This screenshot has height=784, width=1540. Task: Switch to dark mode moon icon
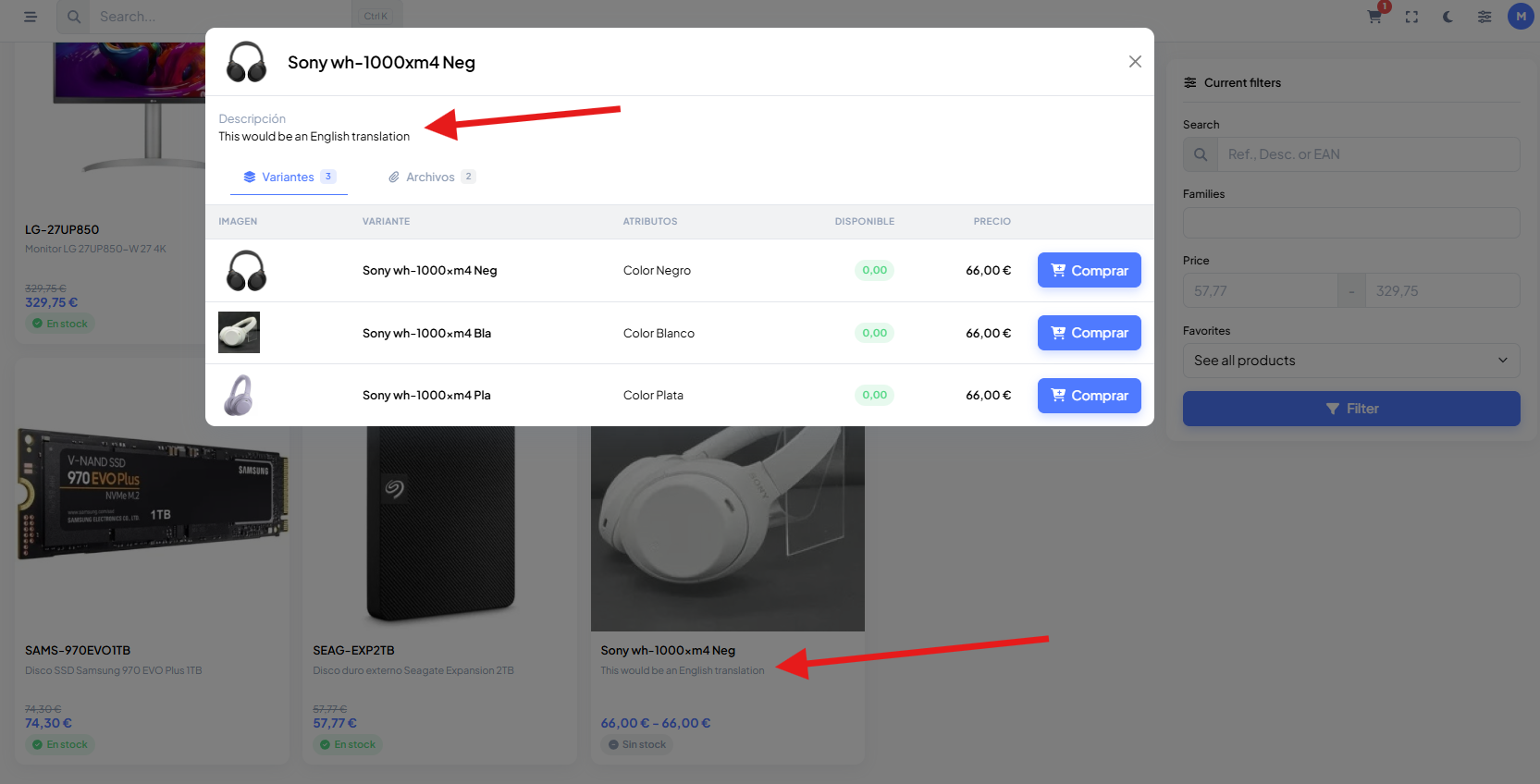[1448, 17]
